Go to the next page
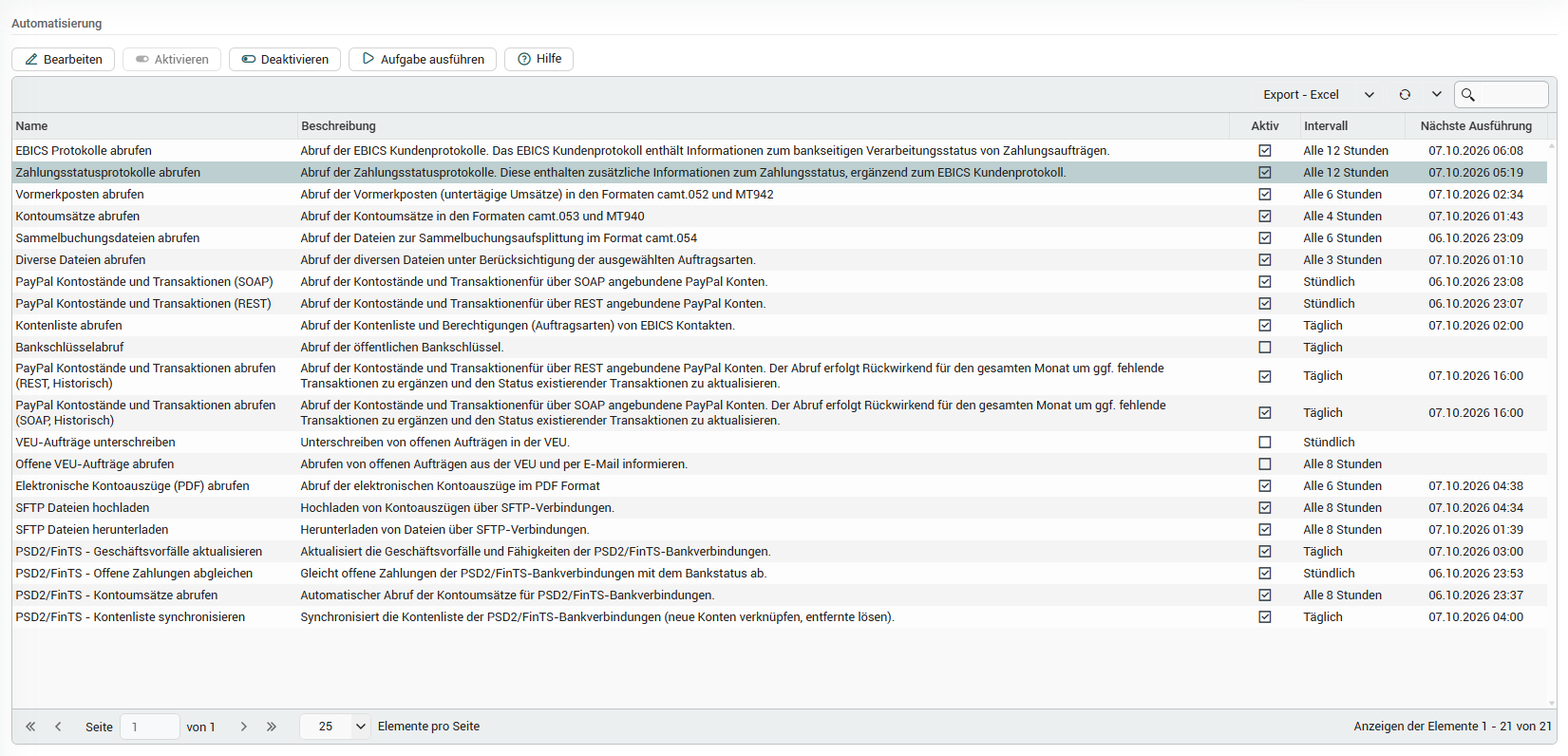 [244, 727]
